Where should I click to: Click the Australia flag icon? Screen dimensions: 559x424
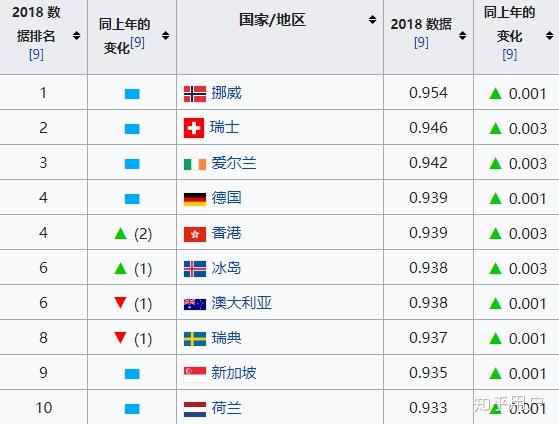pyautogui.click(x=195, y=304)
